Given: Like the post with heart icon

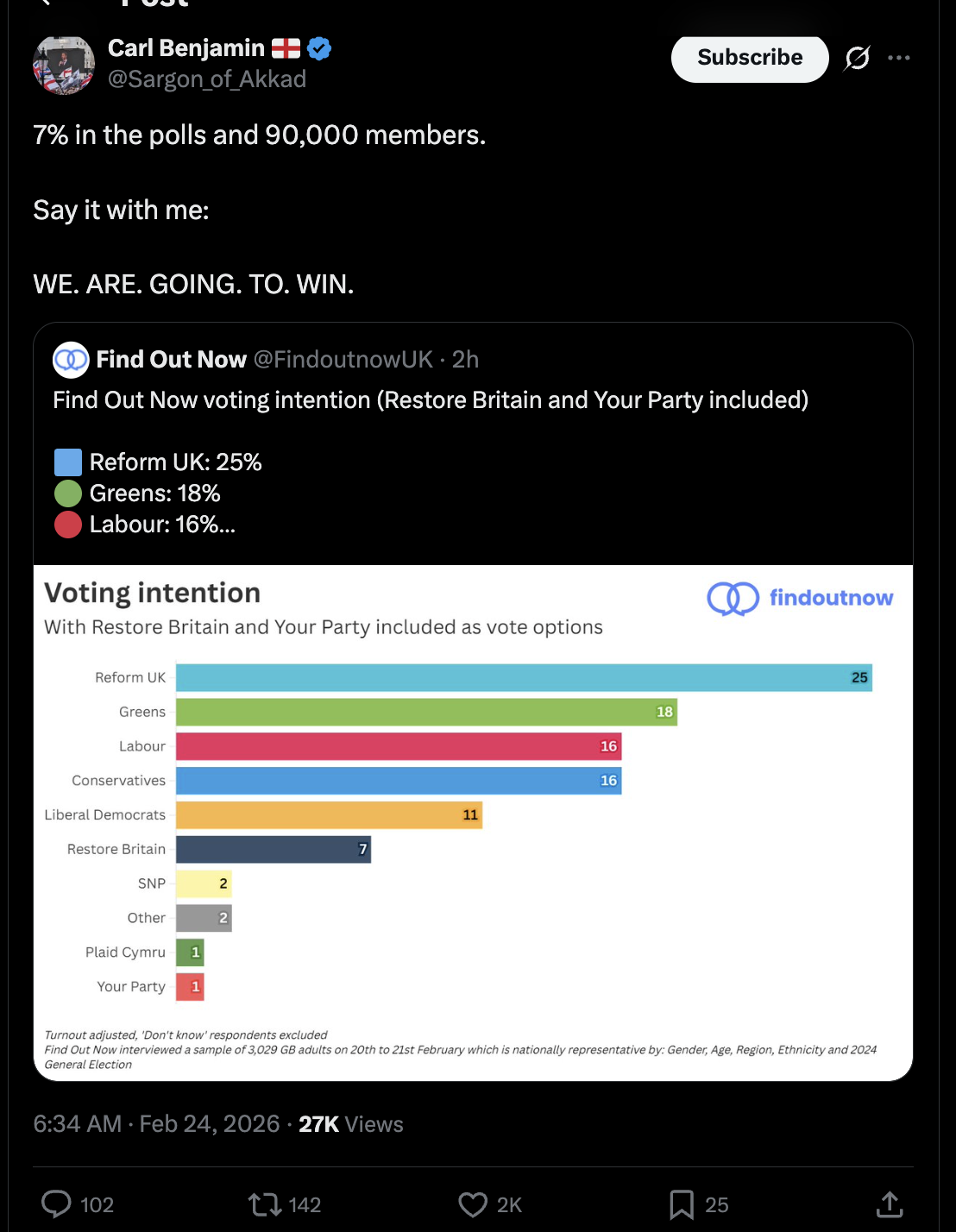Looking at the screenshot, I should 473,1204.
